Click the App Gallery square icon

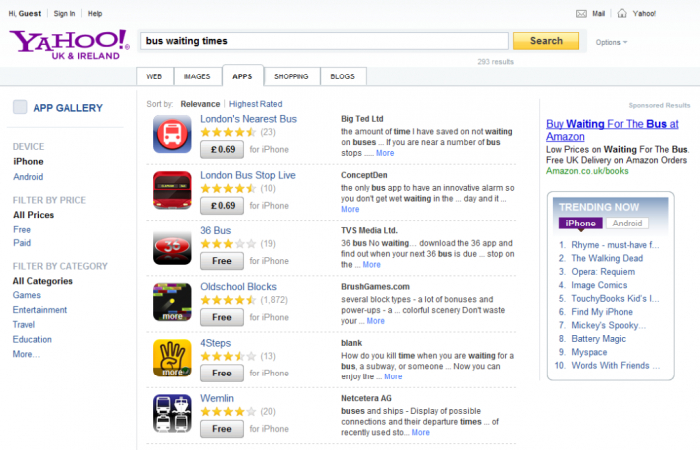point(20,108)
